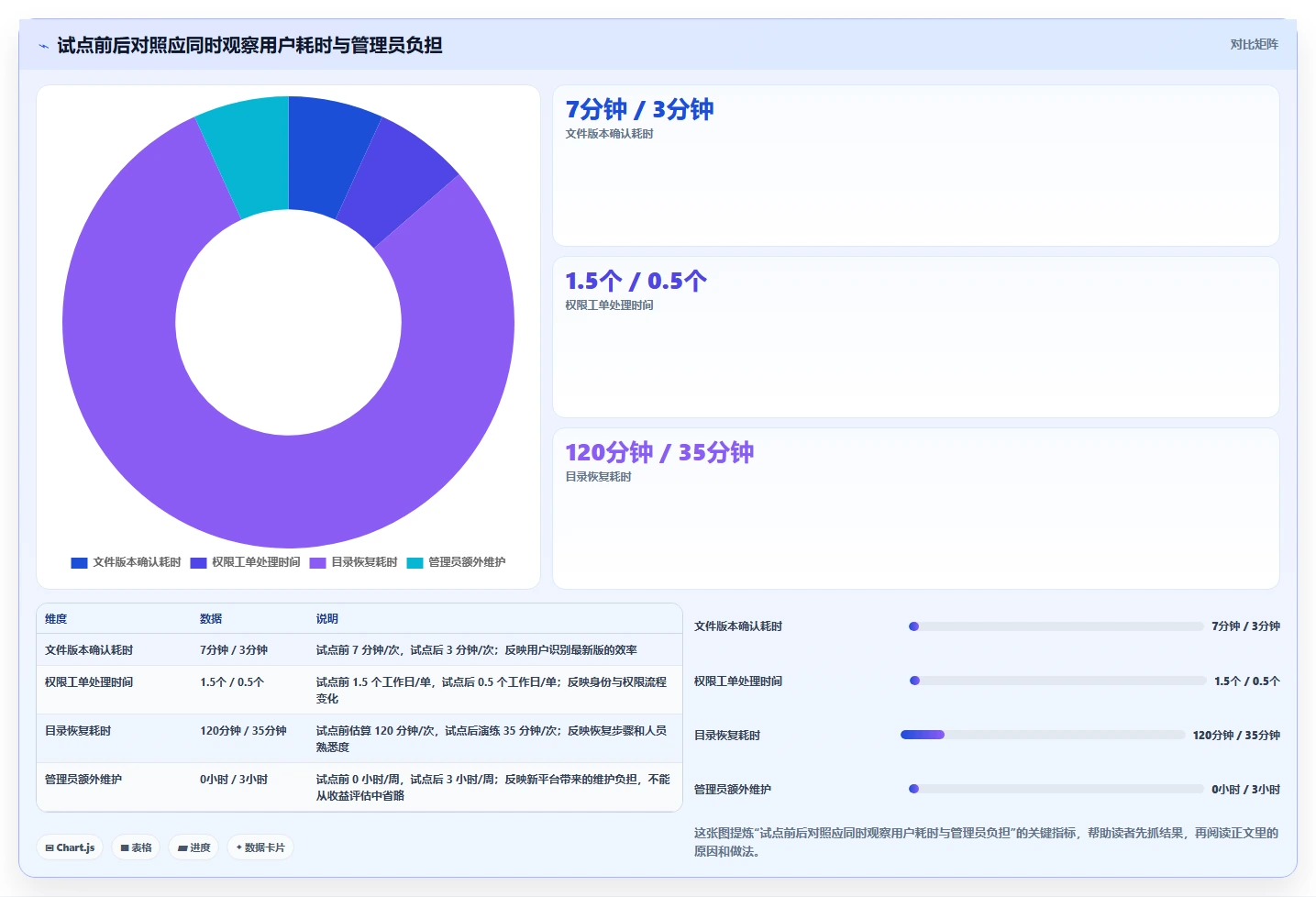Open the 120分钟 / 35分钟 data card
Image resolution: width=1316 pixels, height=897 pixels.
[915, 508]
